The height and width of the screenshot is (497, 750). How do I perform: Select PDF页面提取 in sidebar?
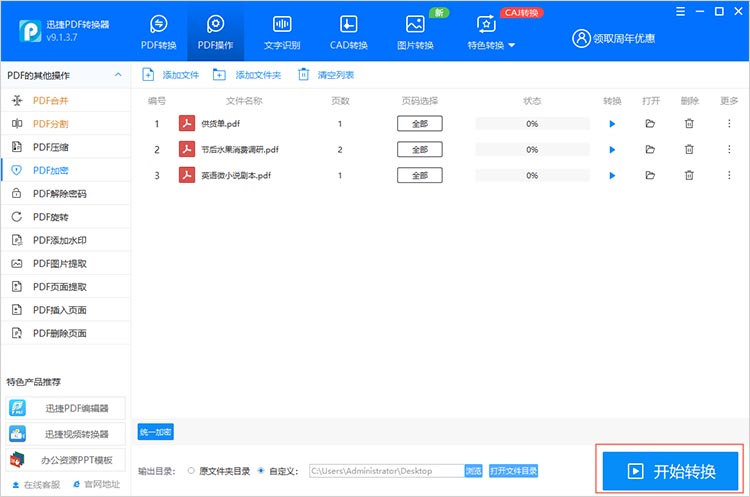[x=66, y=287]
